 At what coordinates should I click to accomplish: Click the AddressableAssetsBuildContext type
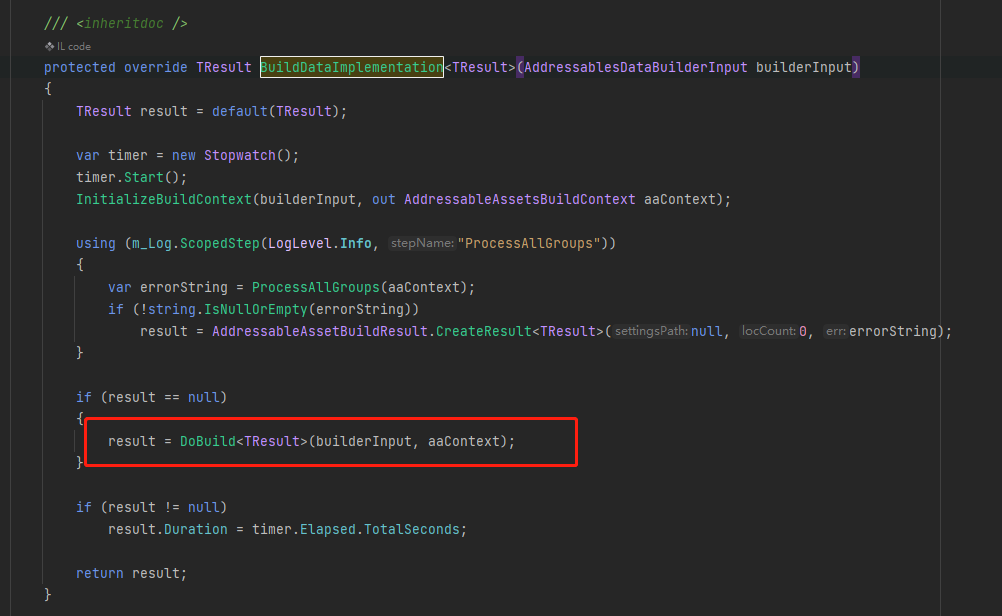pyautogui.click(x=520, y=199)
